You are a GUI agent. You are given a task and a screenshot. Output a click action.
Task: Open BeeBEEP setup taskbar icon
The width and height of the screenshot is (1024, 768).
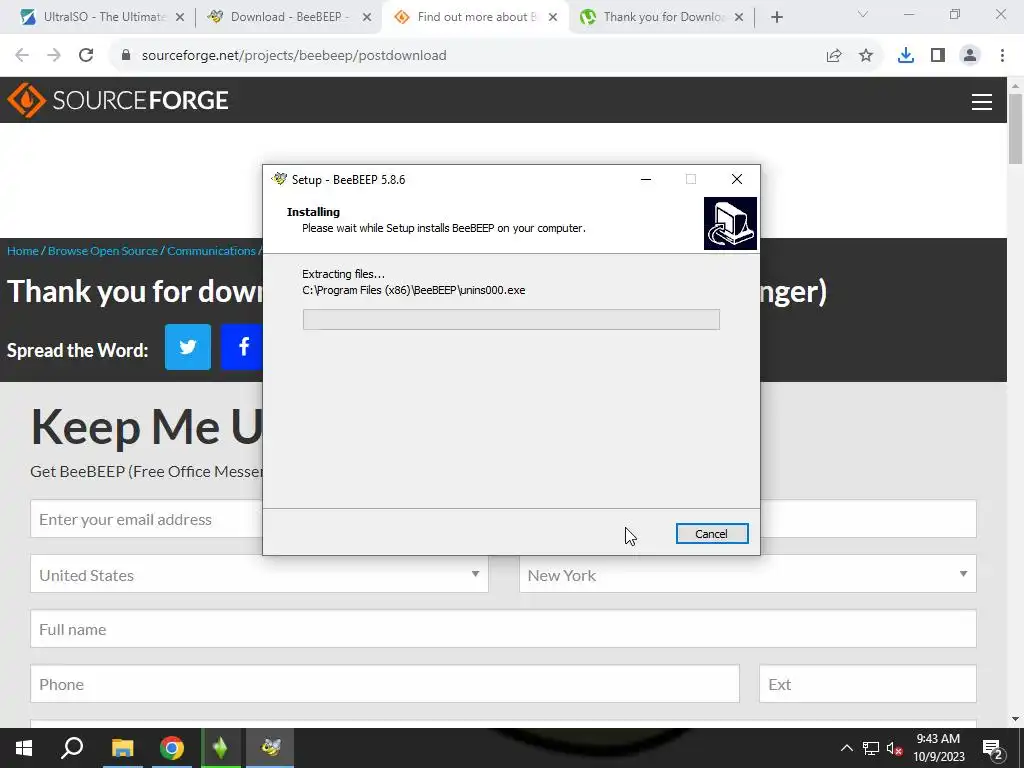pyautogui.click(x=270, y=748)
